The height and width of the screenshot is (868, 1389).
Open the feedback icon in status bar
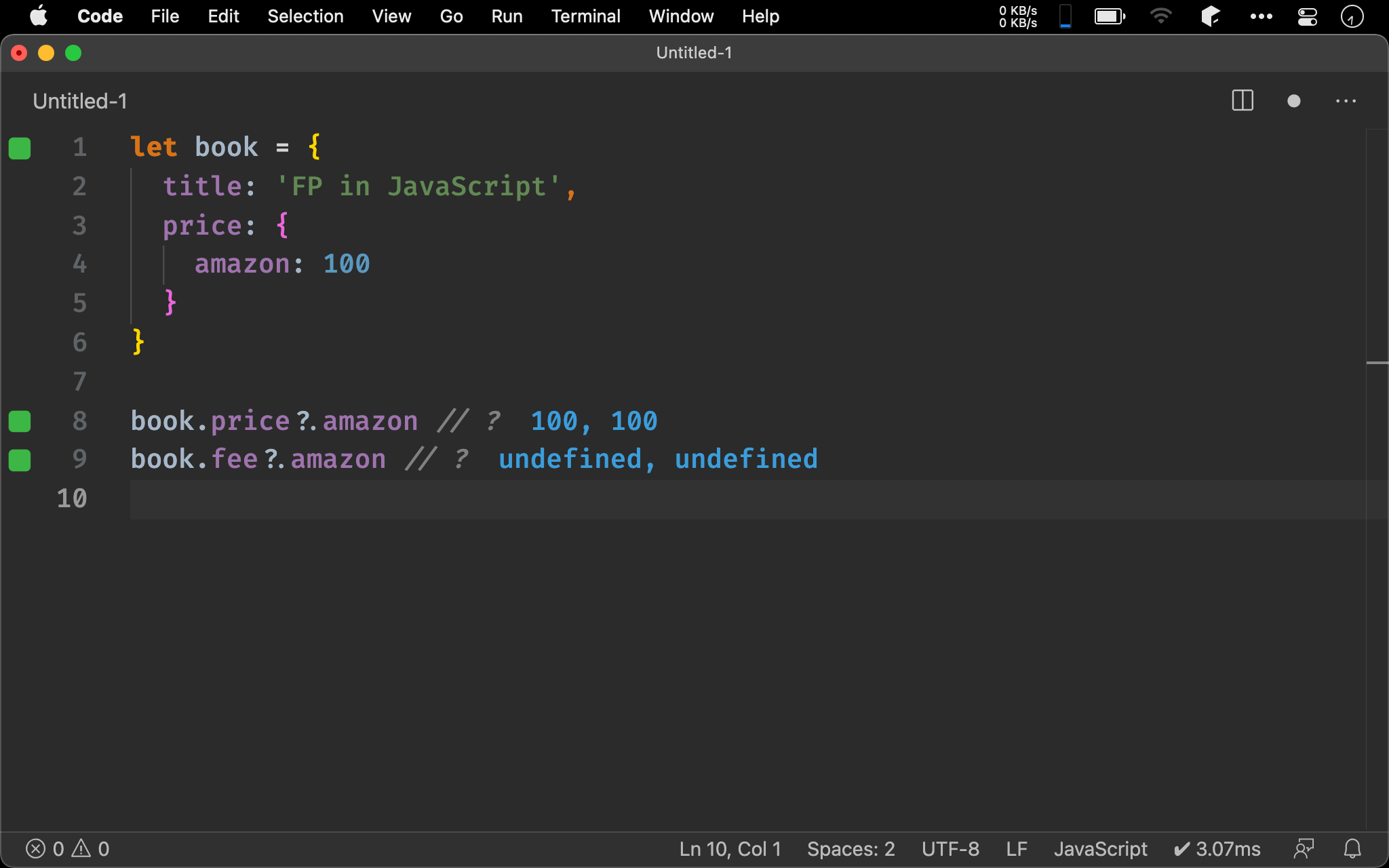[x=1304, y=848]
